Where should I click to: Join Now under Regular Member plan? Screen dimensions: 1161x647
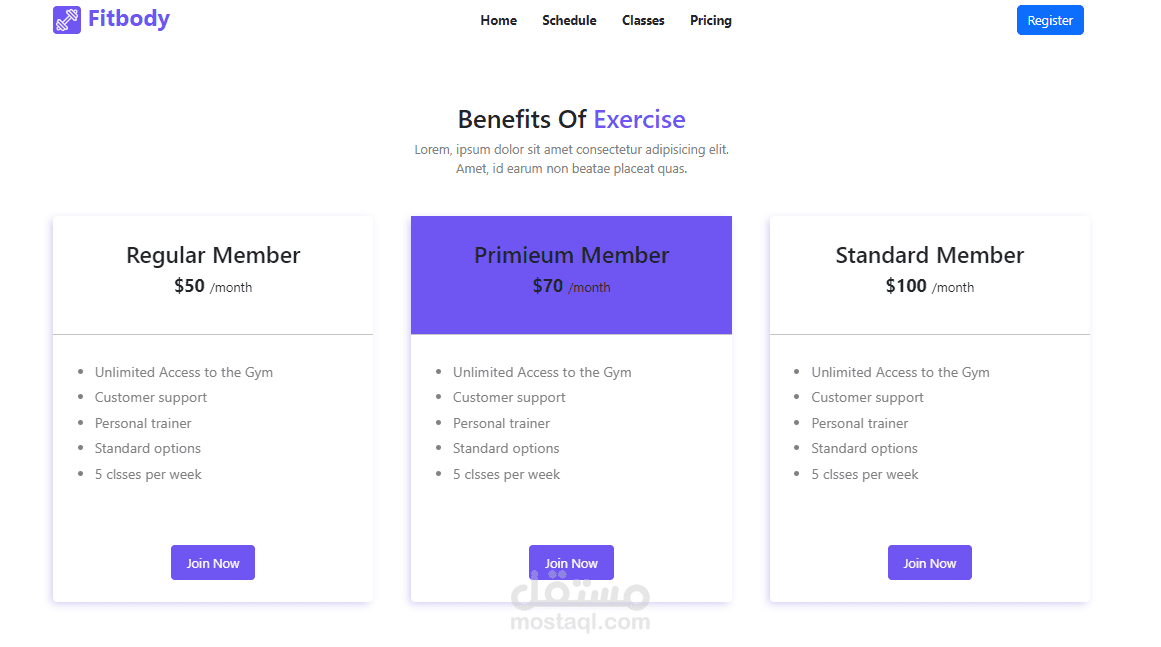(x=213, y=563)
